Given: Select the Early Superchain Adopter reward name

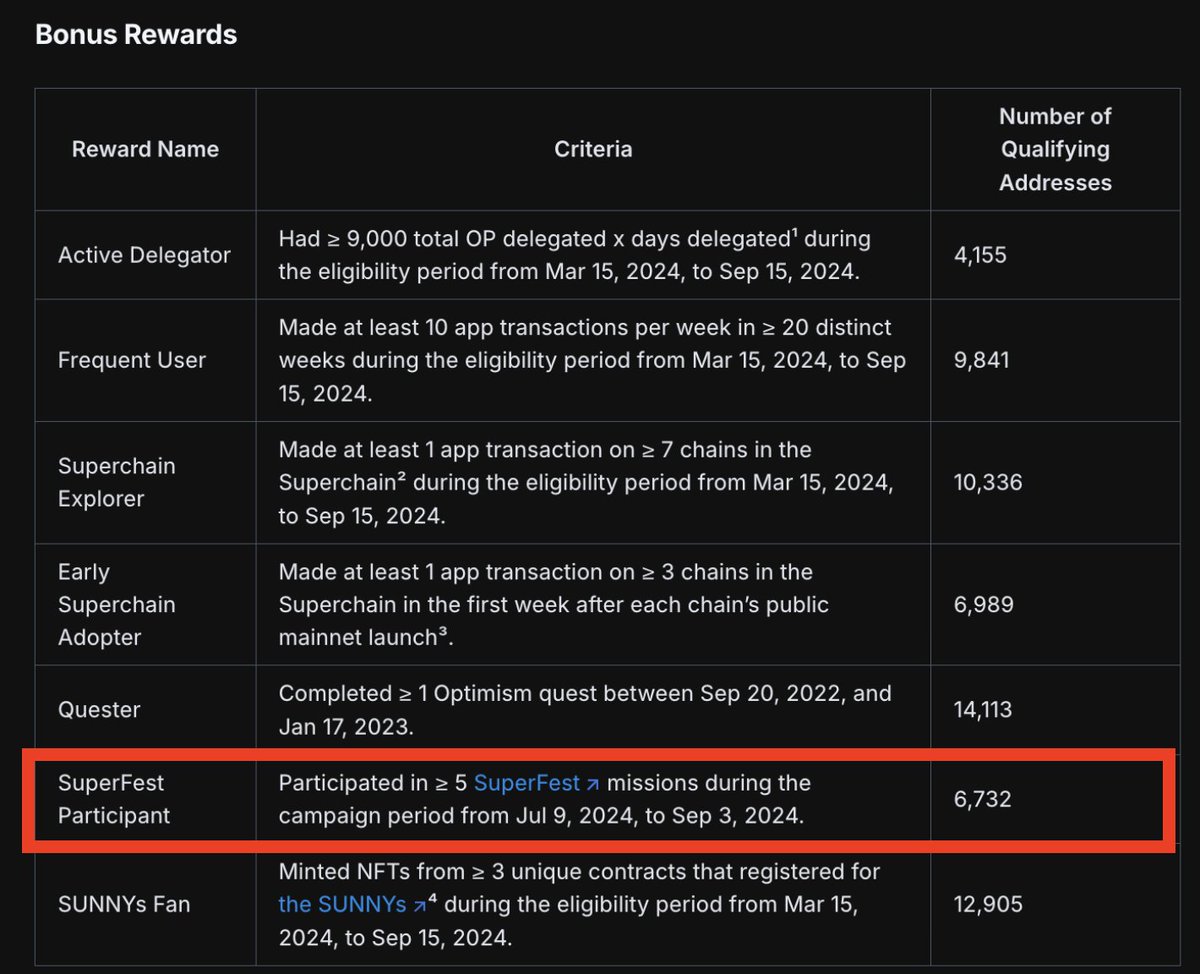Looking at the screenshot, I should pyautogui.click(x=116, y=605).
